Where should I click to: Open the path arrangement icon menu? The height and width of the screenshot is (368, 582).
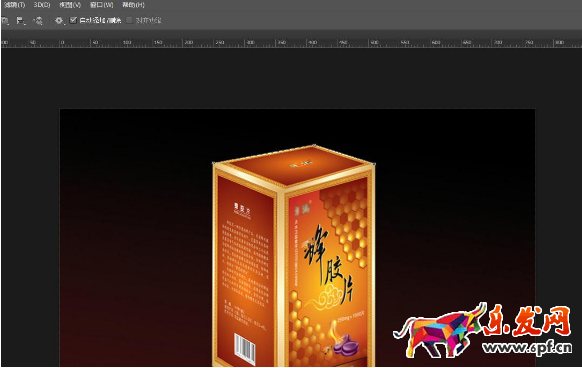coord(38,21)
